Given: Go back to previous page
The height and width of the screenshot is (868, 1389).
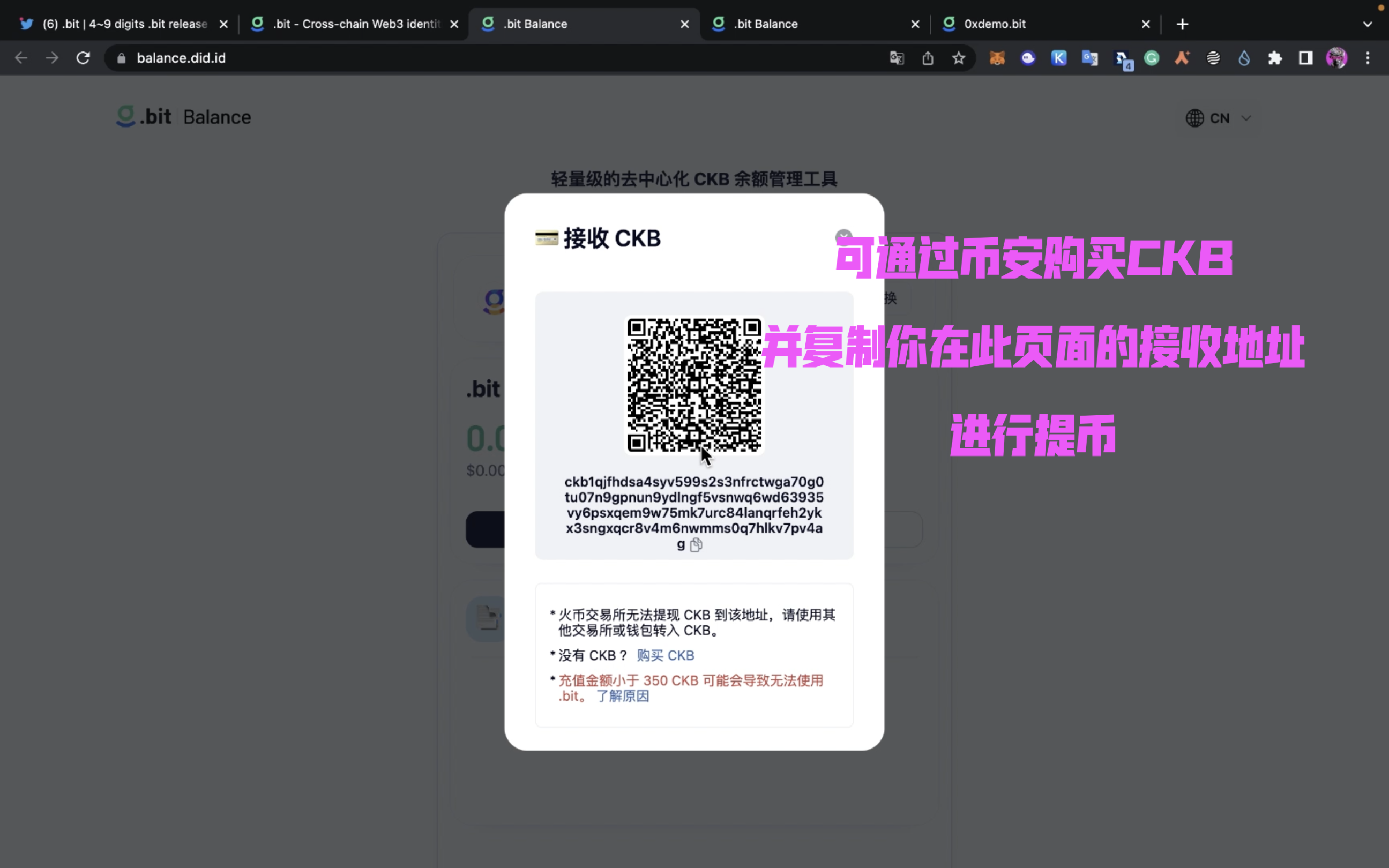Looking at the screenshot, I should point(21,58).
